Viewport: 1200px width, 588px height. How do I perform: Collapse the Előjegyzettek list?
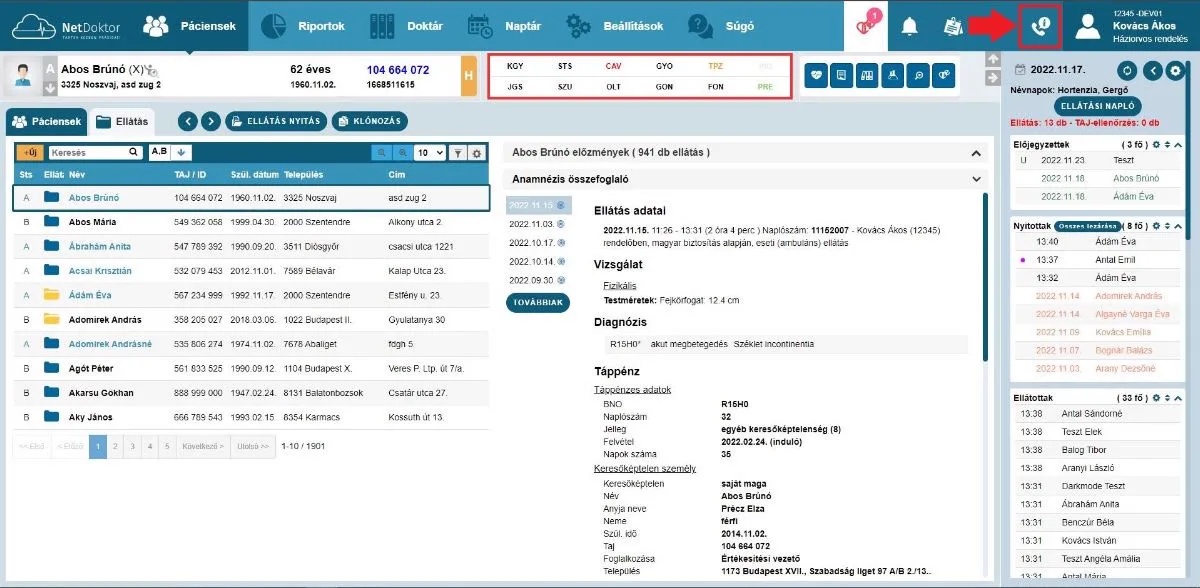coord(1177,144)
